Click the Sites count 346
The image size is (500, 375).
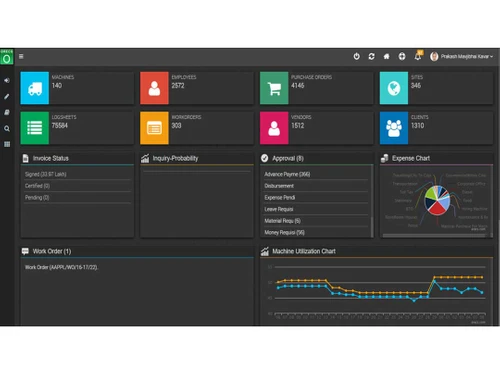click(416, 86)
